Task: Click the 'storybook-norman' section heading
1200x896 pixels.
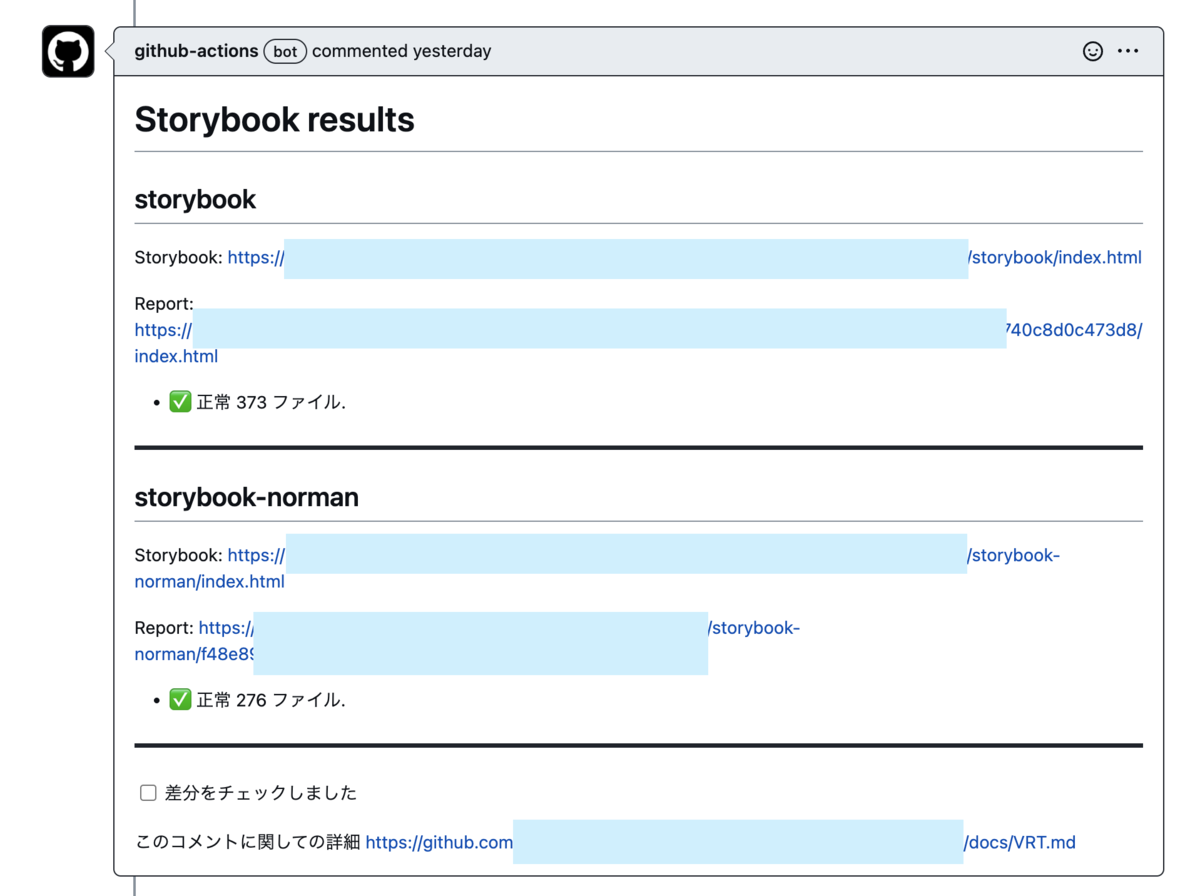Action: 246,498
